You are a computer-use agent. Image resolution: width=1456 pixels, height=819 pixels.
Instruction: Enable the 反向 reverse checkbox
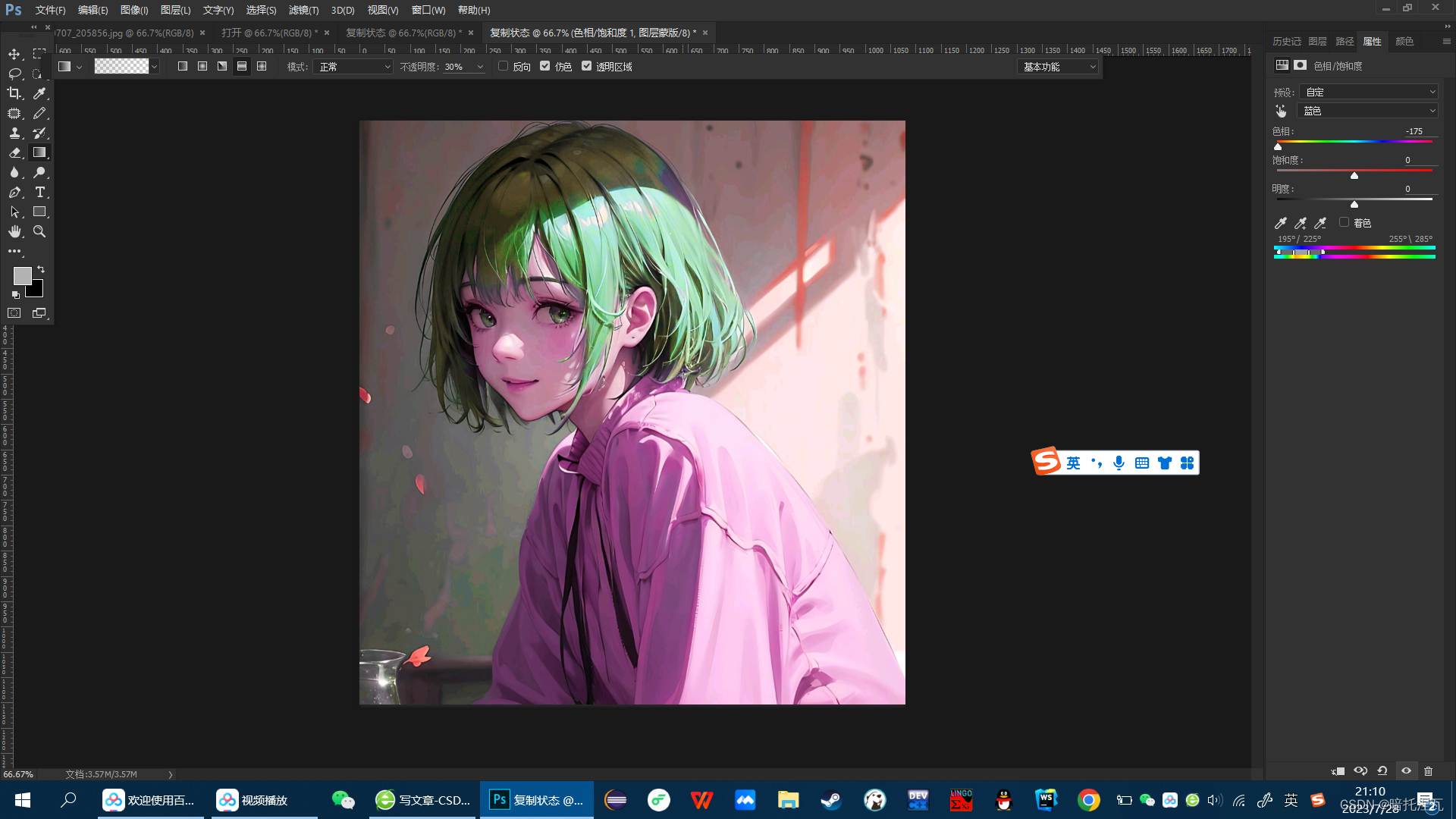[503, 66]
